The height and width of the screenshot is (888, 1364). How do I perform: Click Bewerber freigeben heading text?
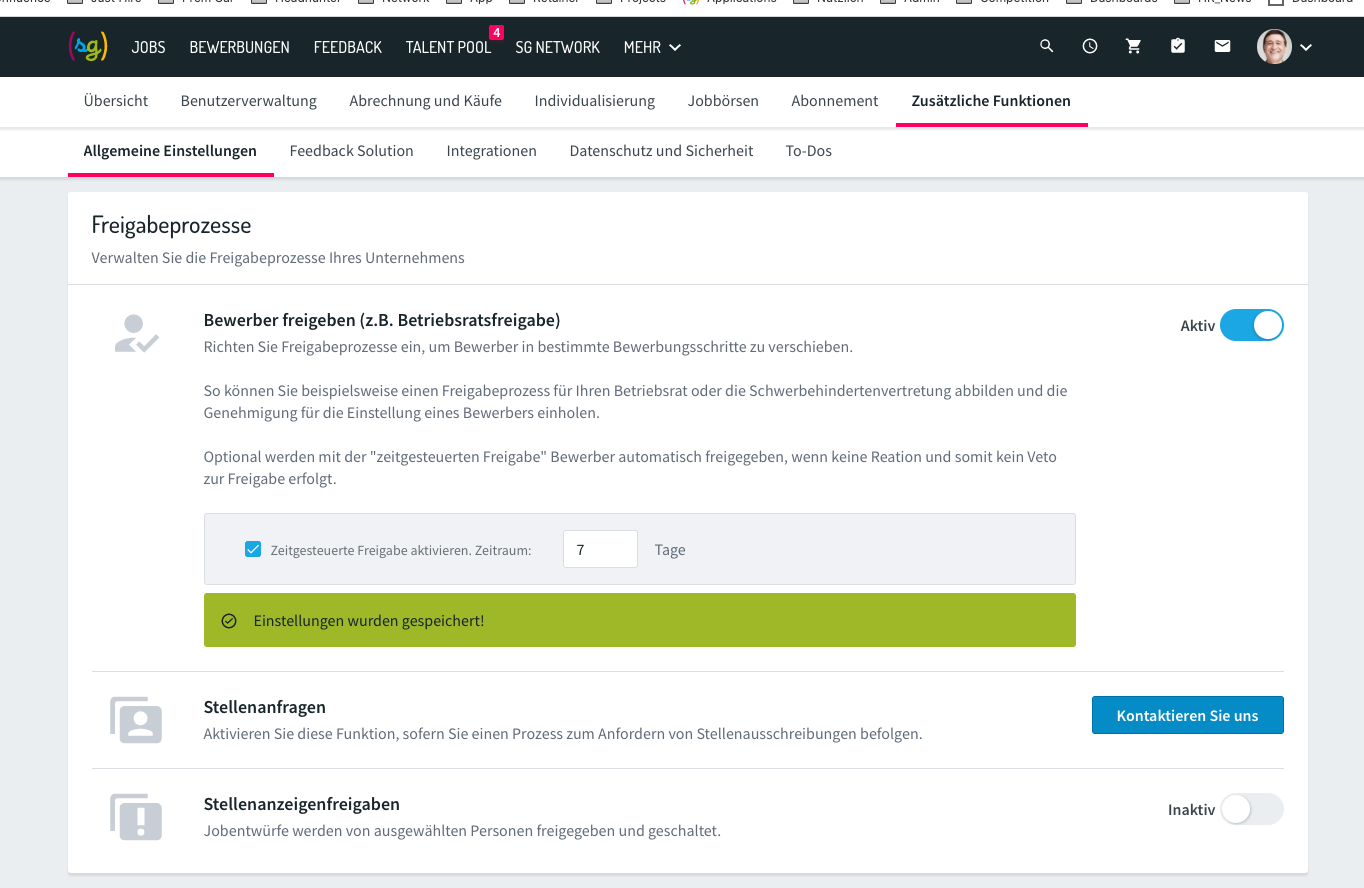pyautogui.click(x=382, y=320)
